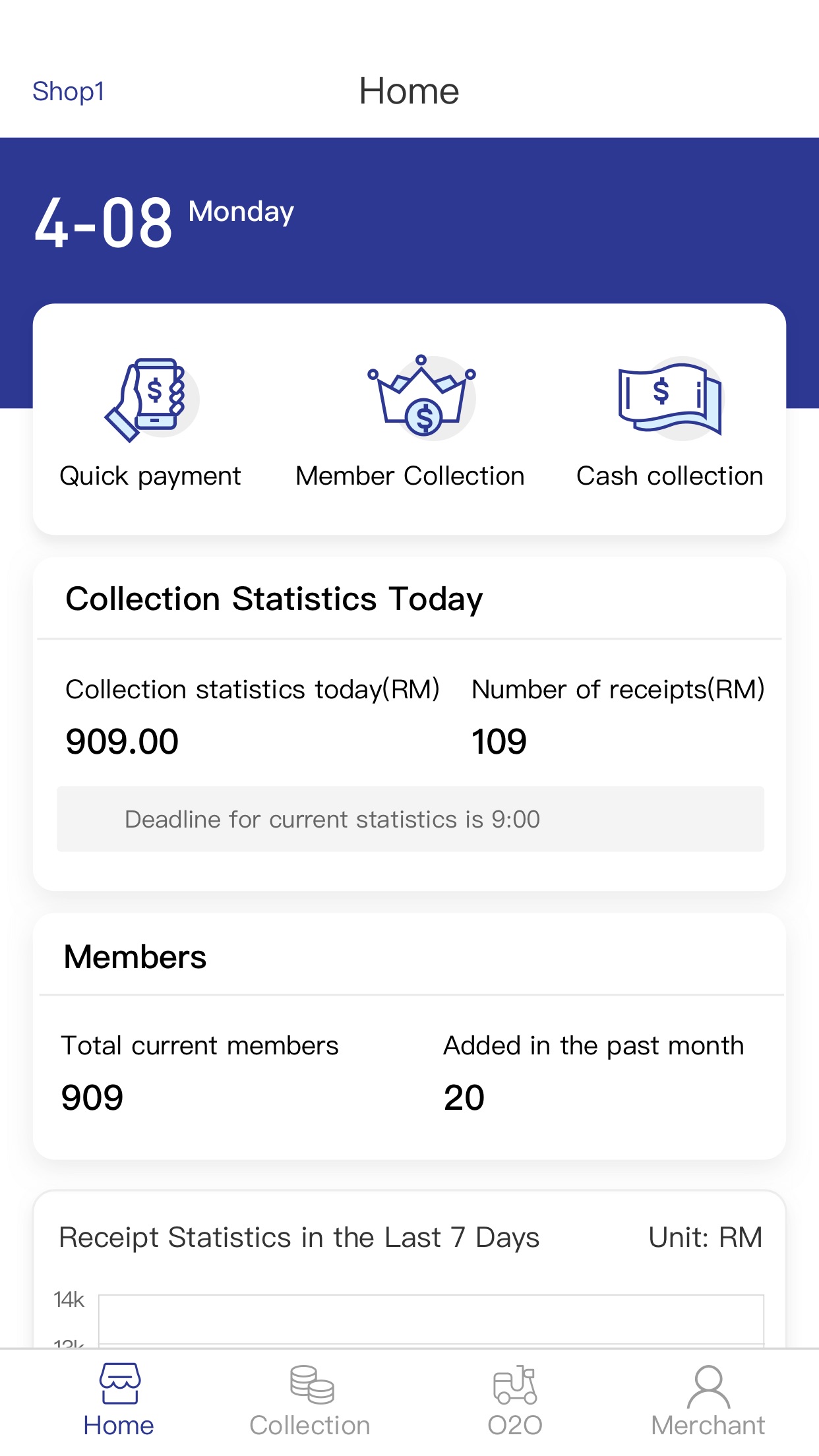This screenshot has width=819, height=1456.
Task: Select the Home storefront icon
Action: click(x=119, y=1383)
